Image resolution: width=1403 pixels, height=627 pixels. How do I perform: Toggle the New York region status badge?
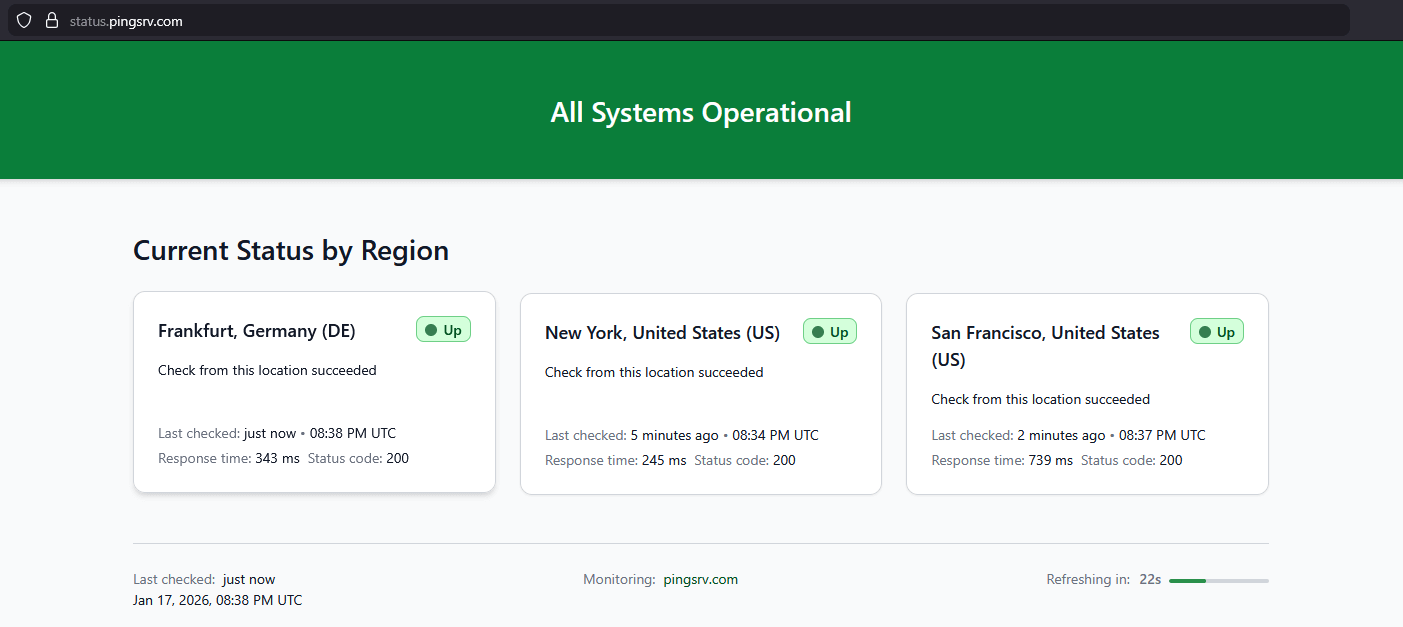830,331
